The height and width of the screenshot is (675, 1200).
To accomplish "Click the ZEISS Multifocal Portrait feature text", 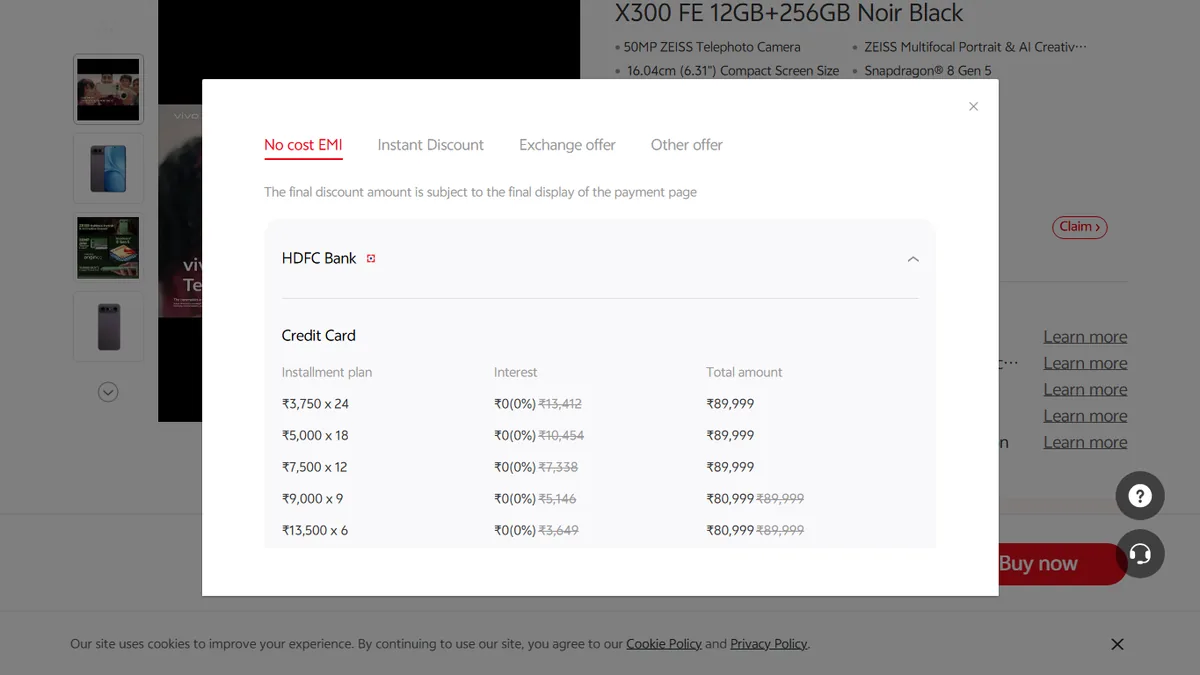I will (x=975, y=47).
